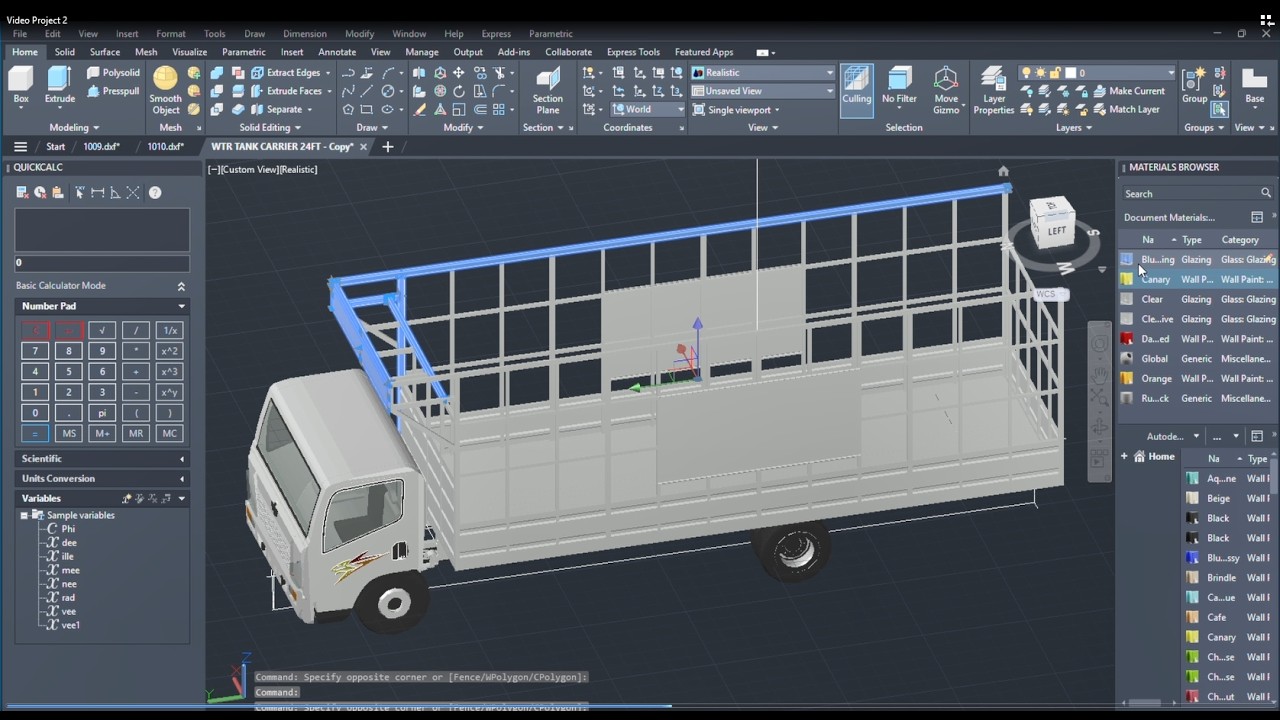Click the QuickCalc input field
Screen dimensions: 1280x720
click(x=101, y=263)
